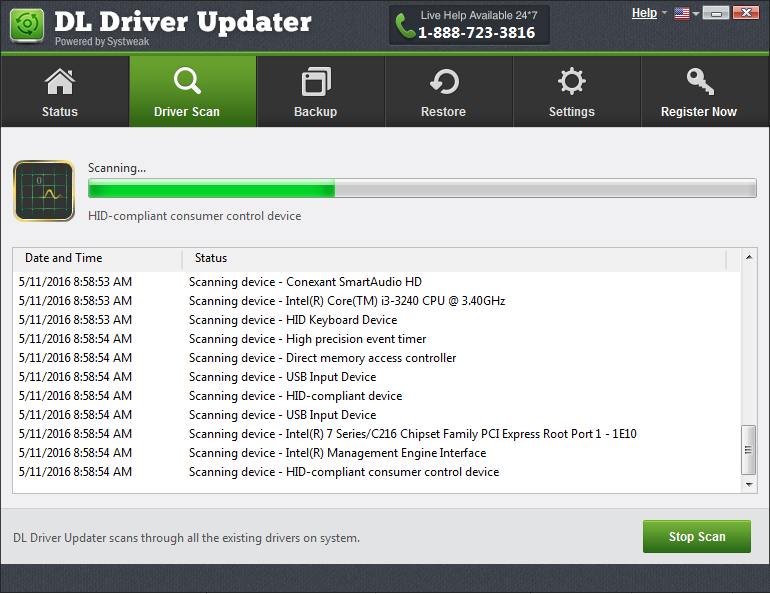Sort by the Date and Time column header
770x594 pixels.
64,258
